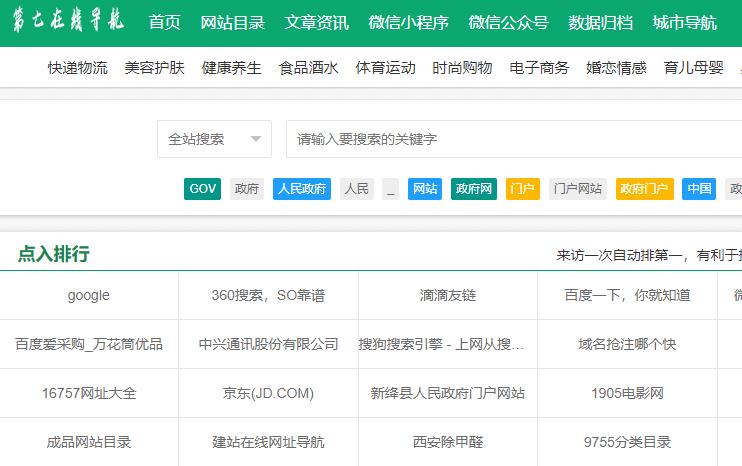Viewport: 742px width, 466px height.
Task: Open 微信公众号 in the top nav
Action: point(508,22)
